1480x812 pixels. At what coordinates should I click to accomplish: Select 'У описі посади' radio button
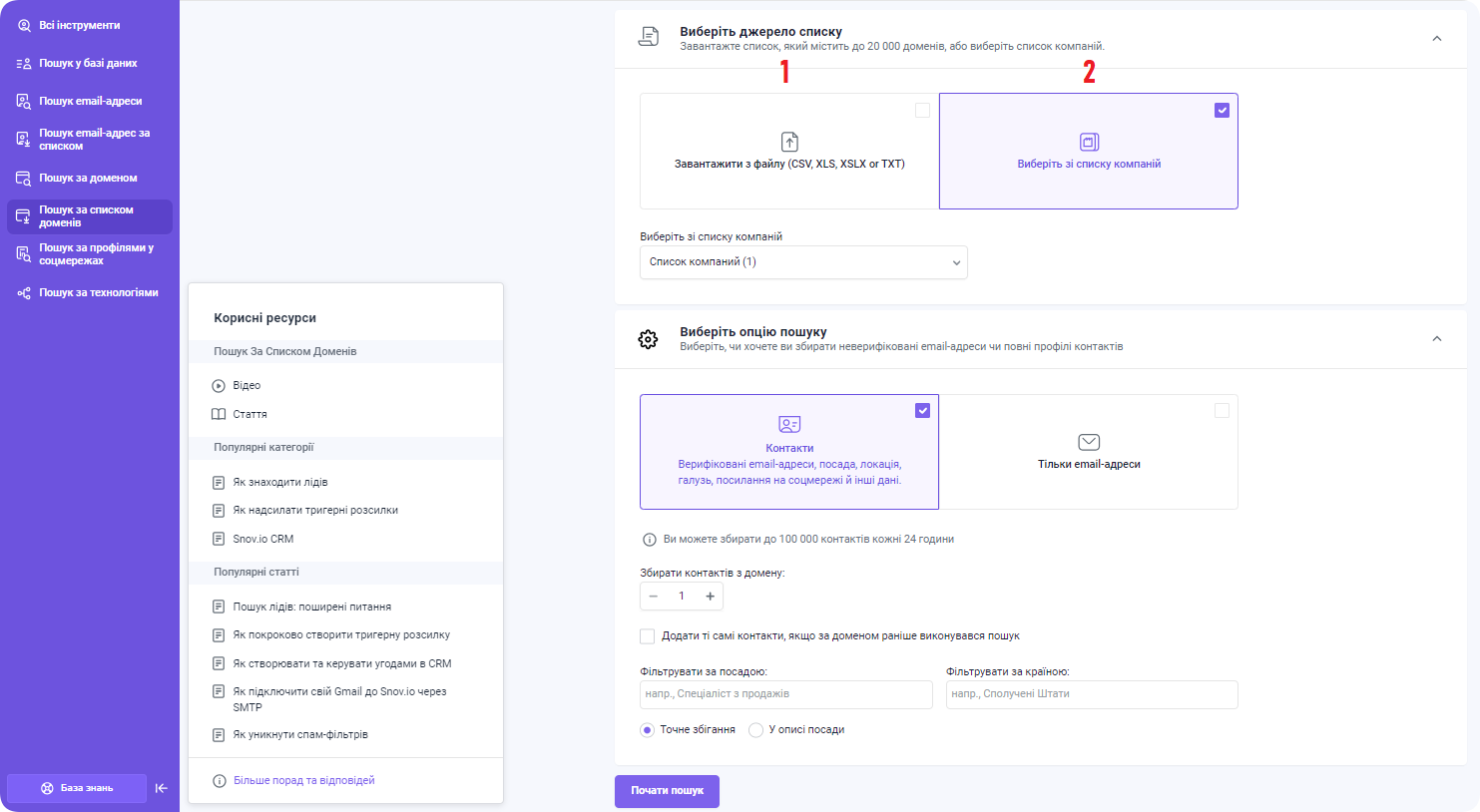(755, 730)
